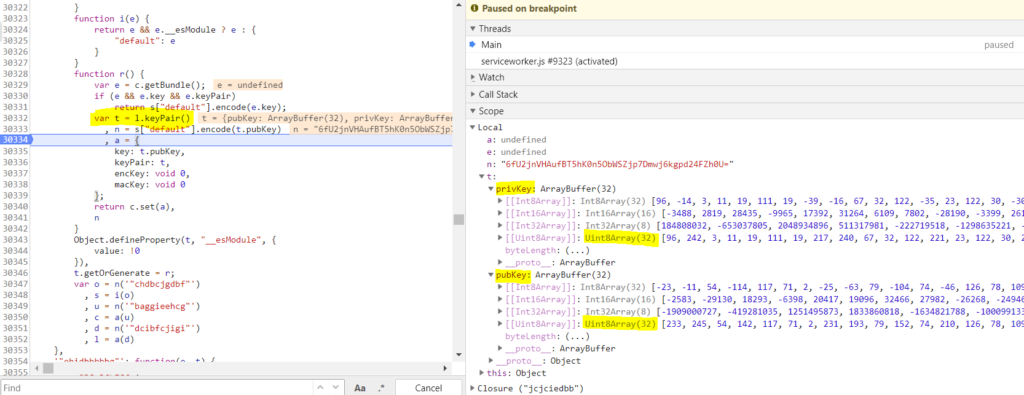Collapse the Local scope tree
The image size is (1024, 395).
pos(473,127)
